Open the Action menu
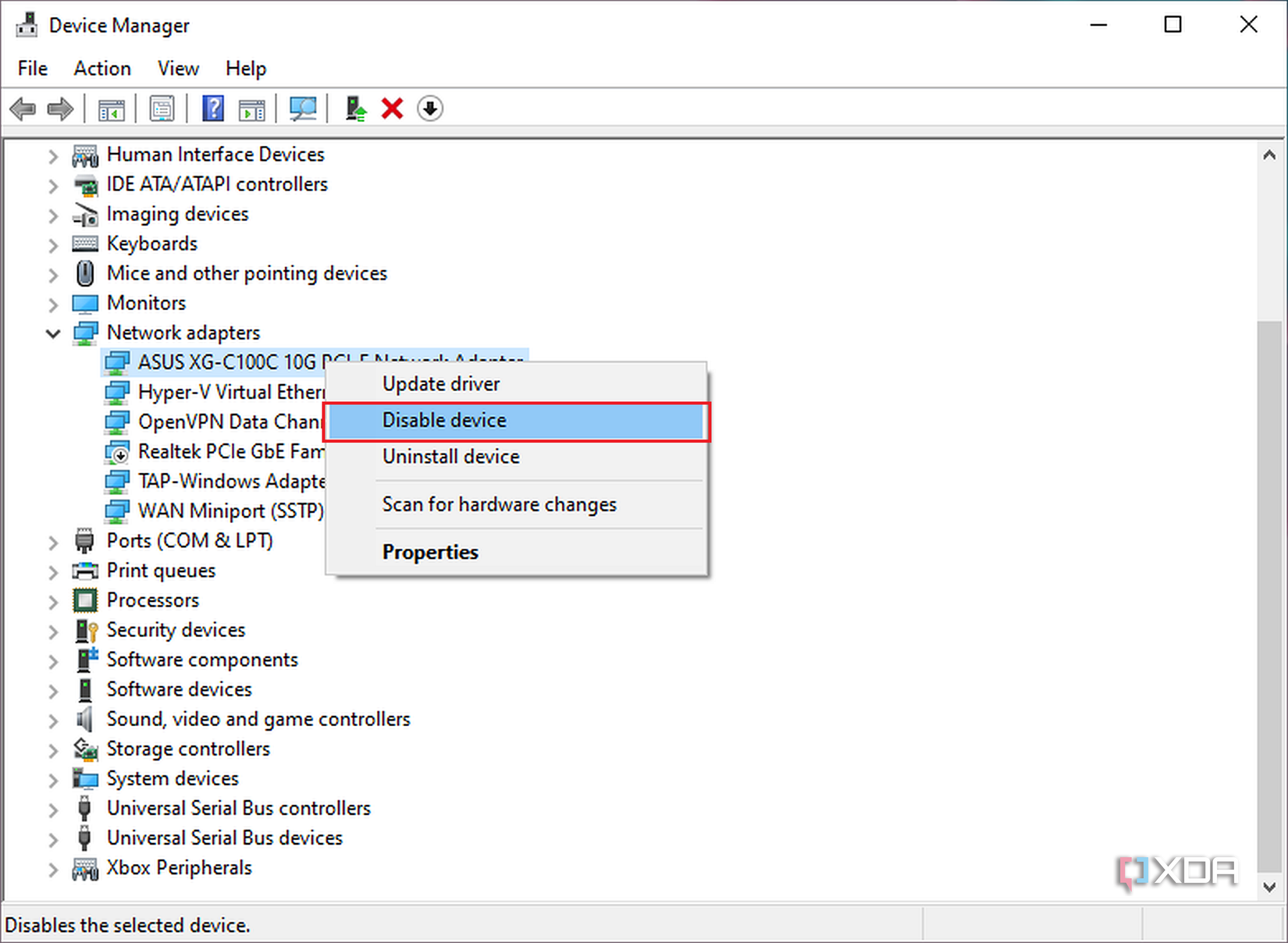Viewport: 1288px width, 943px height. [x=102, y=69]
